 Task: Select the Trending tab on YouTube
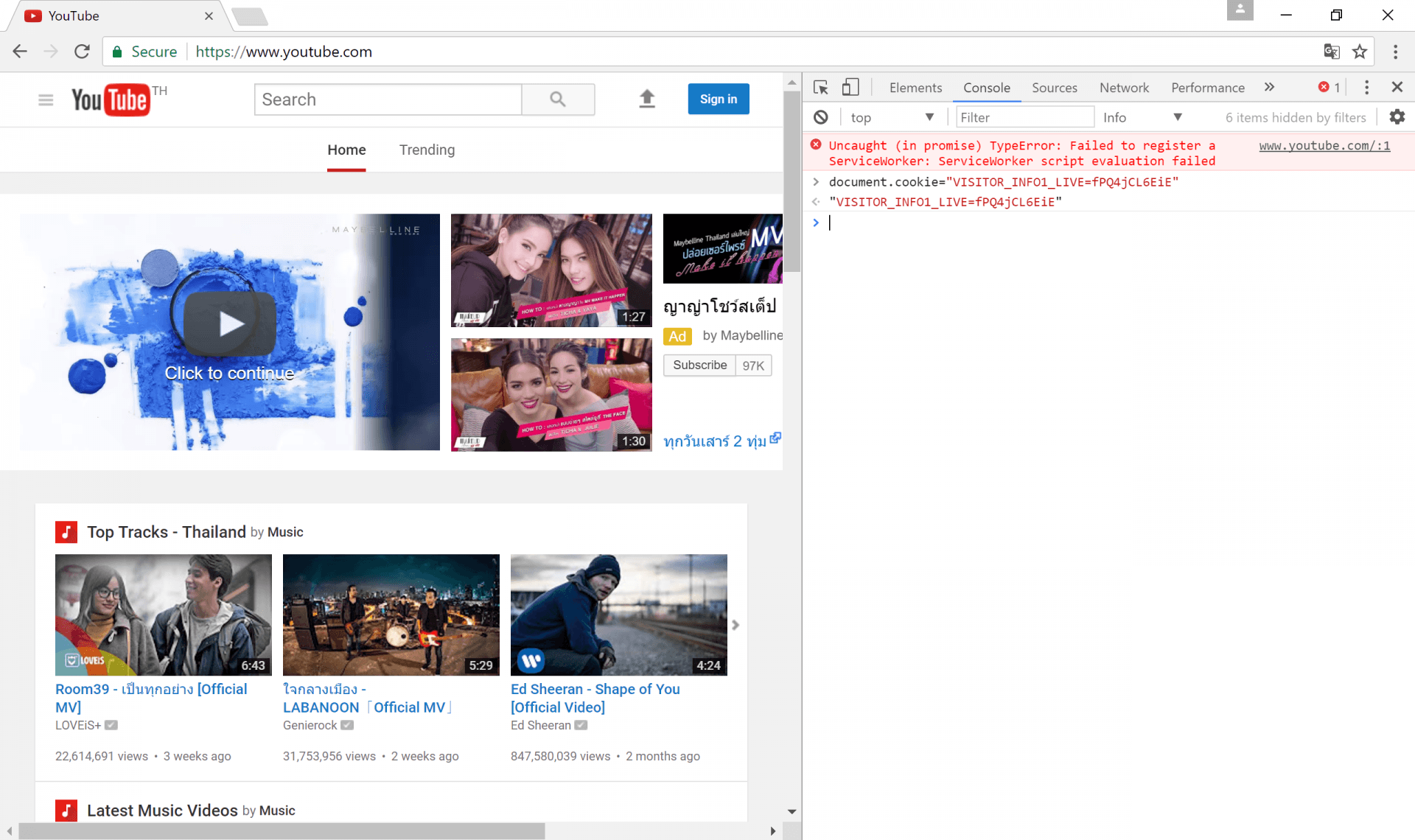point(427,150)
